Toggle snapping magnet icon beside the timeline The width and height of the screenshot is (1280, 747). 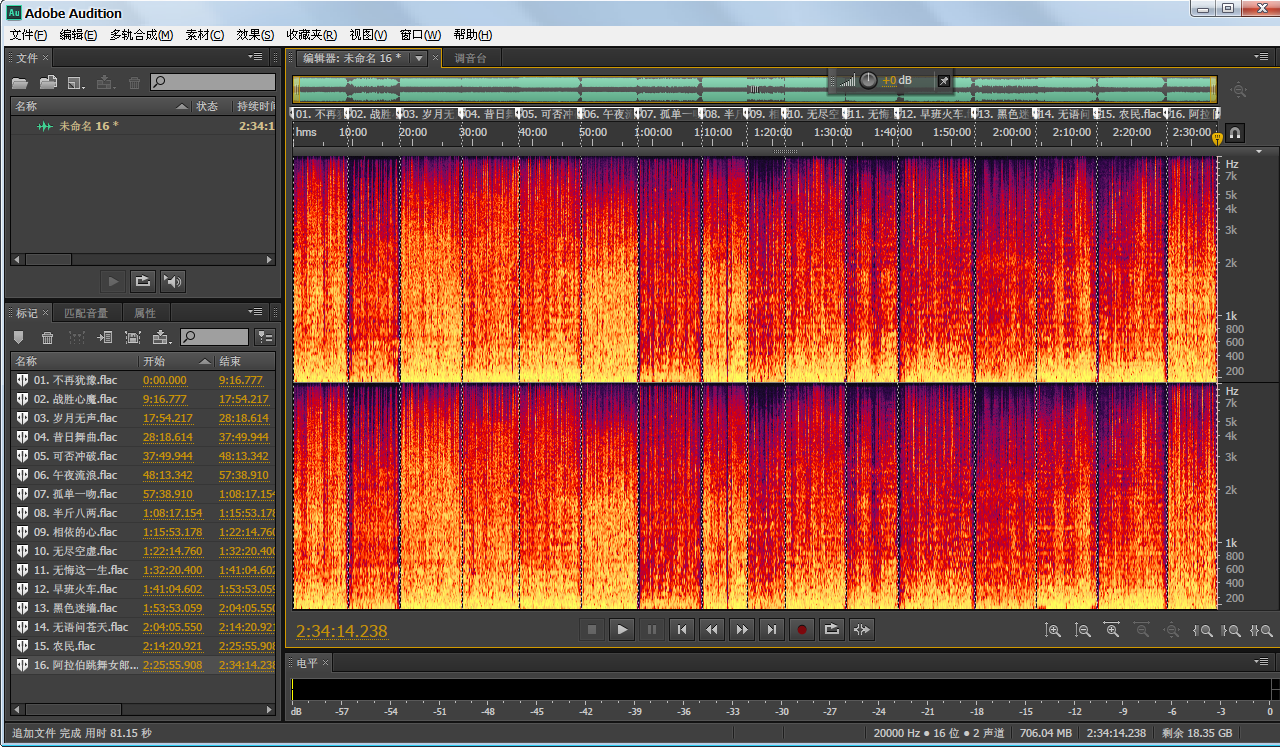(x=1235, y=132)
